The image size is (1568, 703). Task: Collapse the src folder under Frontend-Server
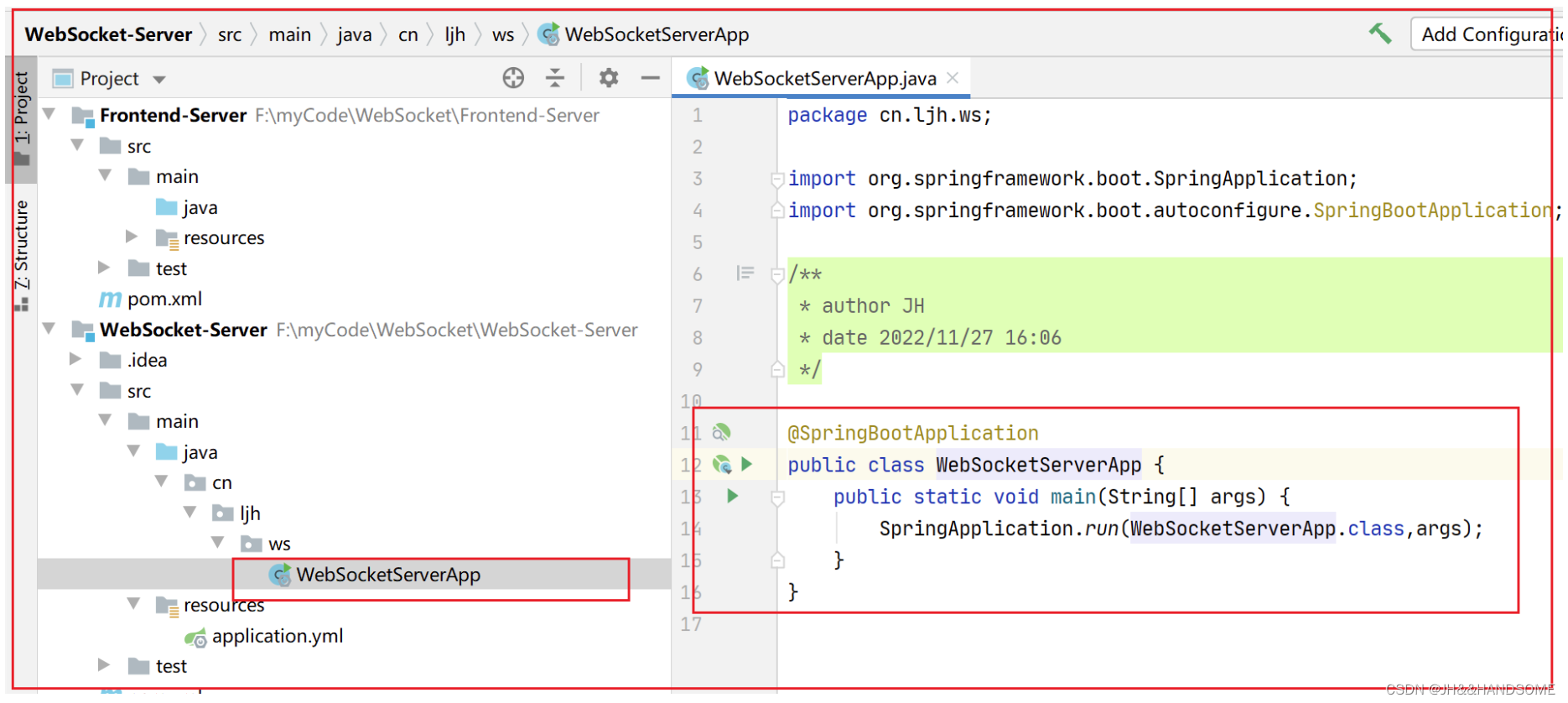(78, 145)
